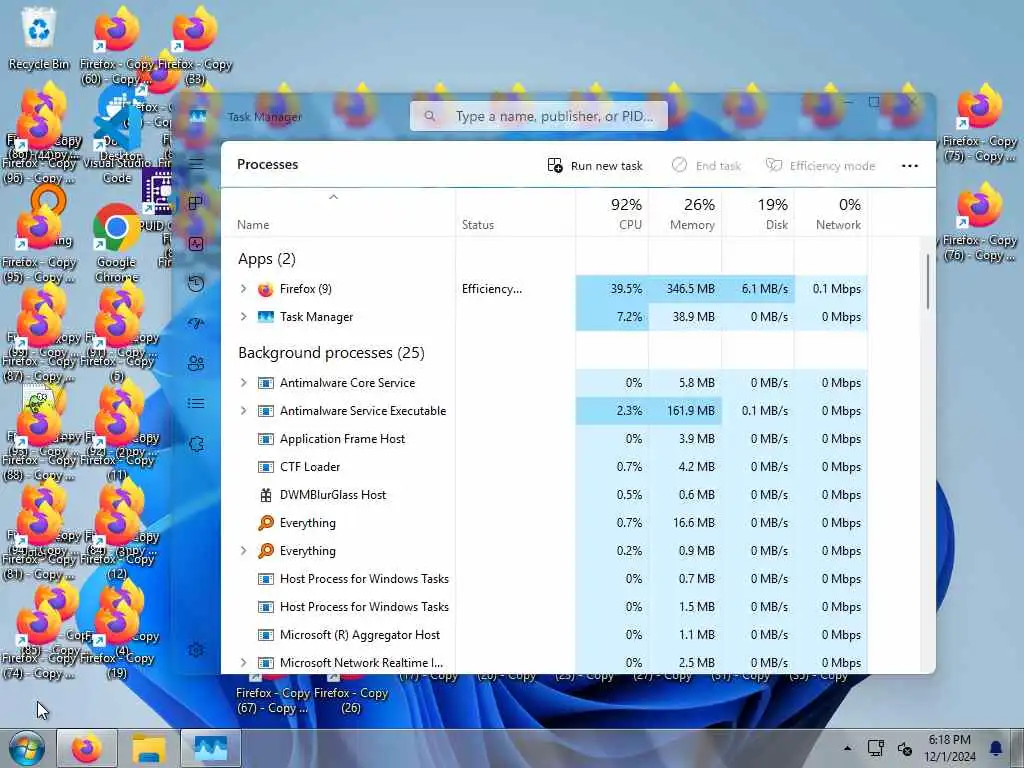
Task: Open volume tray icon
Action: [x=904, y=748]
